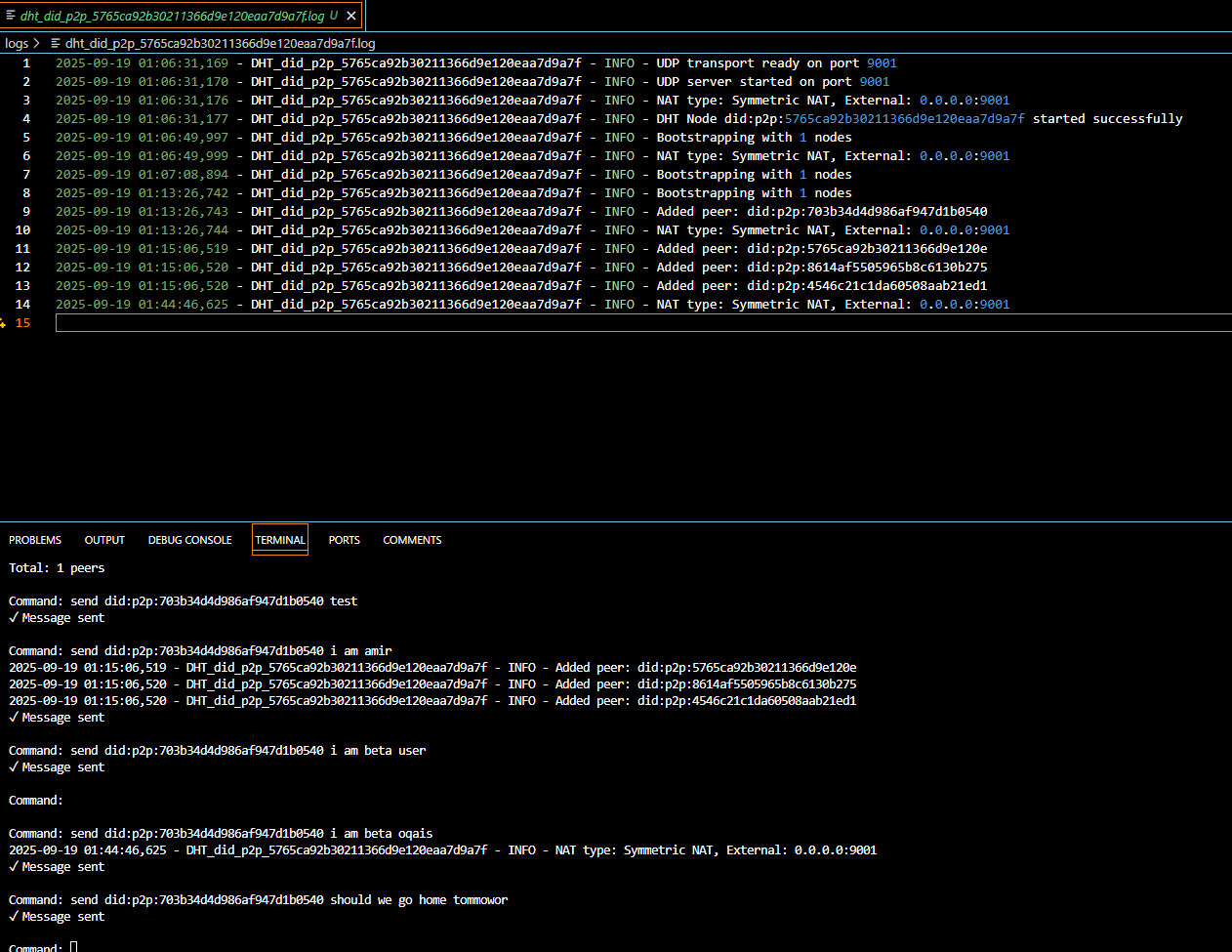Click the sparkle icon beside line 15
The width and height of the screenshot is (1232, 952).
coord(4,323)
